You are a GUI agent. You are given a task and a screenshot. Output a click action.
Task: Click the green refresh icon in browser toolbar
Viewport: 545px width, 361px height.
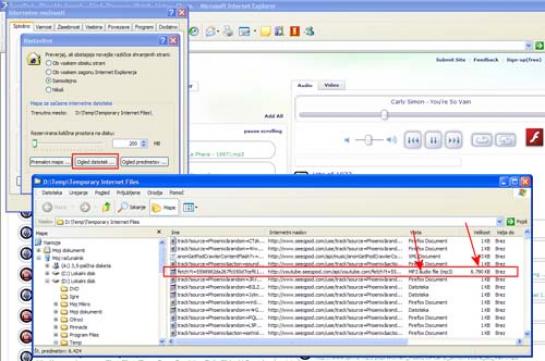click(x=194, y=31)
